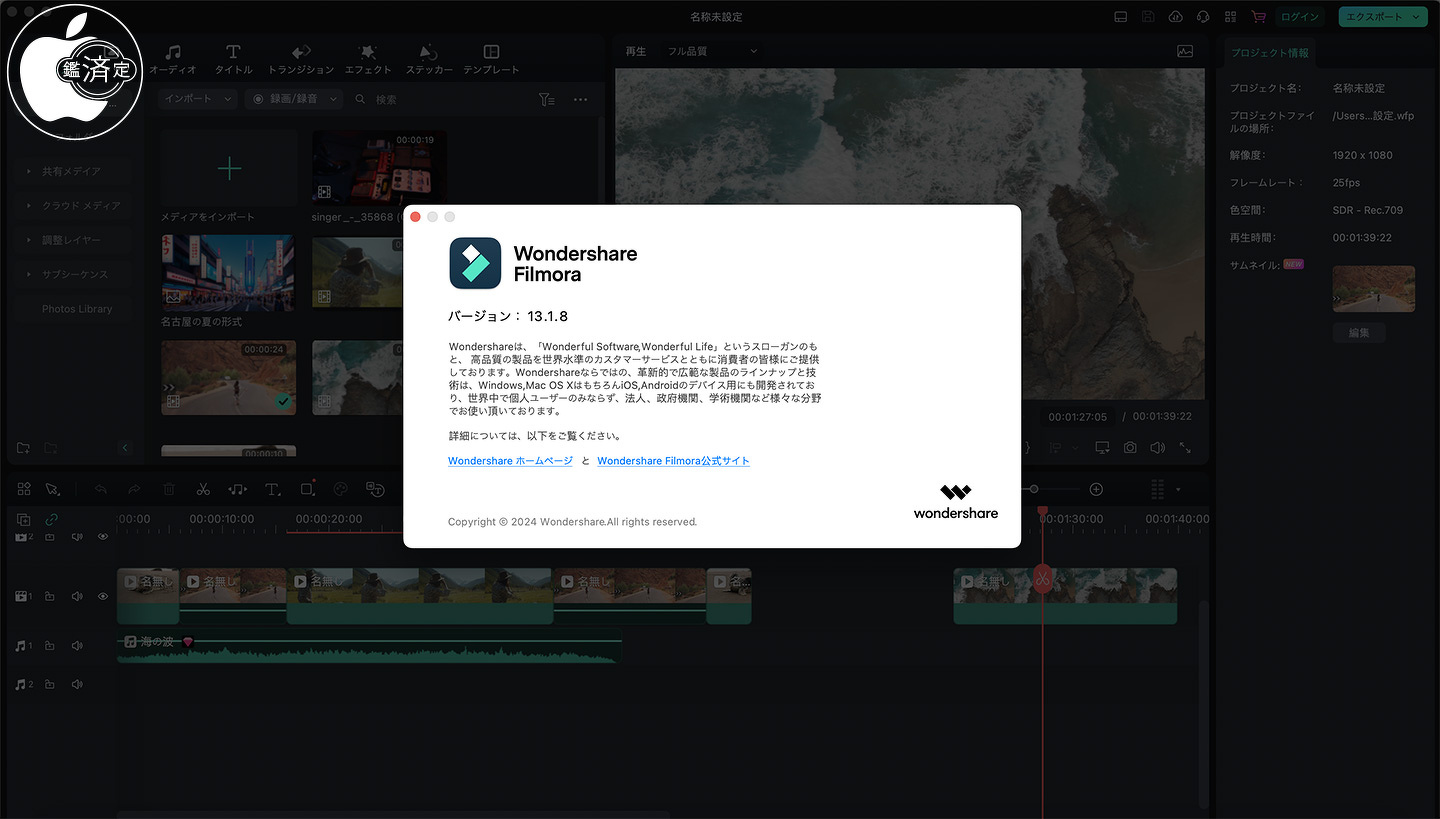Image resolution: width=1440 pixels, height=819 pixels.
Task: Show the waveform scope icon above the preview
Action: coord(1185,51)
